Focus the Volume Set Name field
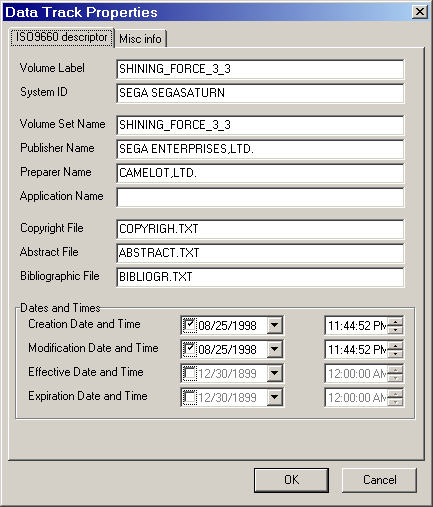433x507 pixels. pyautogui.click(x=260, y=125)
